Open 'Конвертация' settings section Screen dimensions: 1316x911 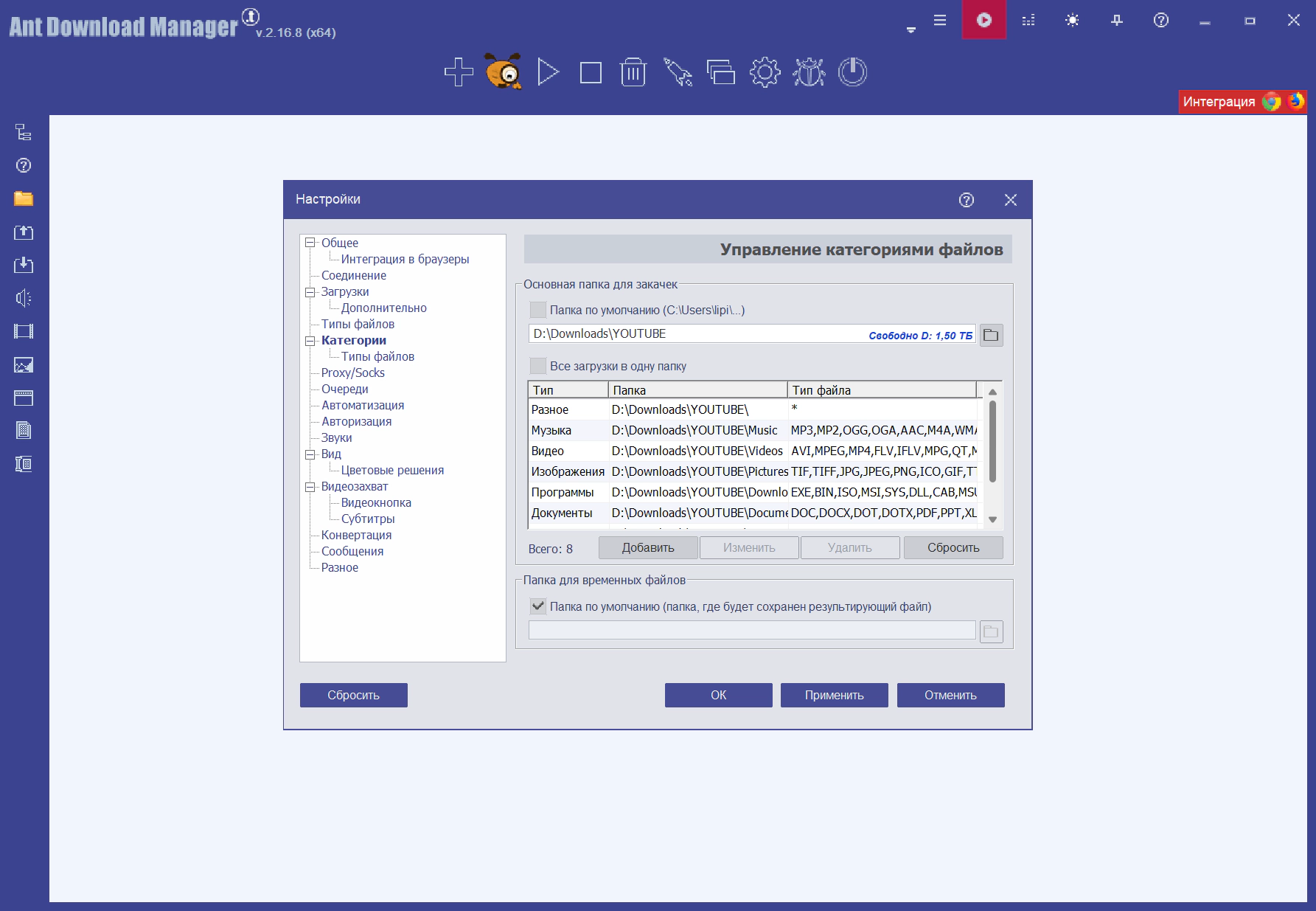click(x=356, y=535)
